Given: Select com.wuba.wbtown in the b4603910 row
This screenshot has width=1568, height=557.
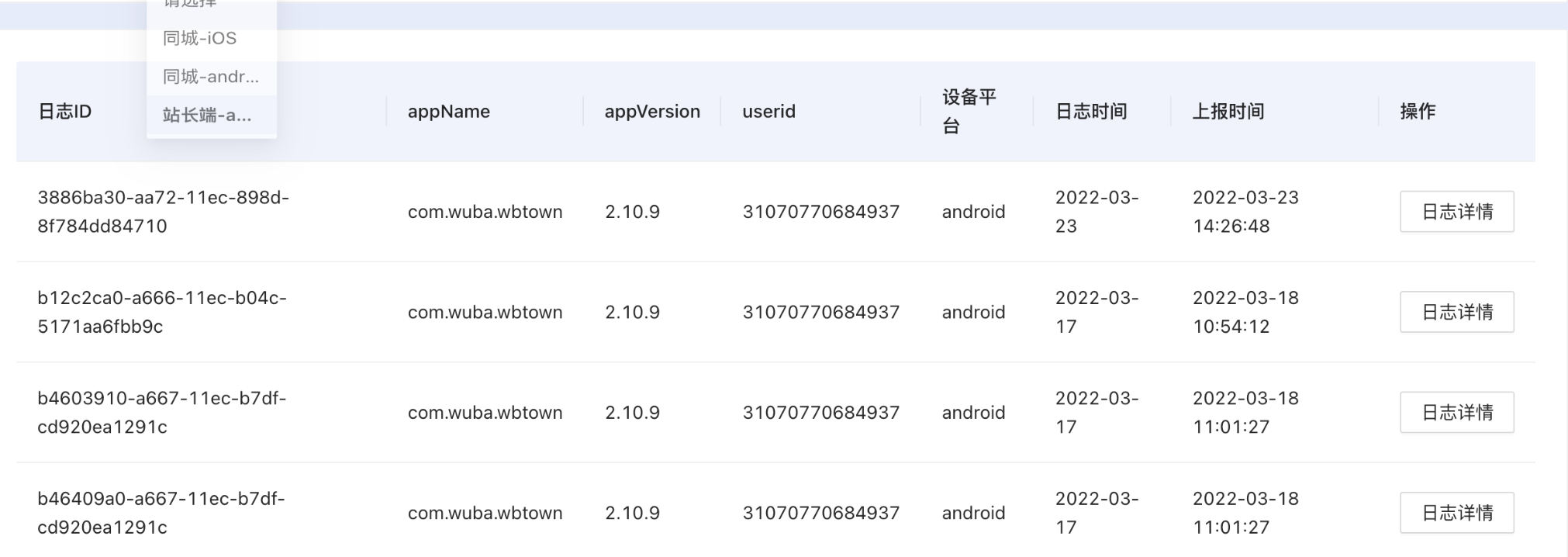Looking at the screenshot, I should click(x=485, y=413).
